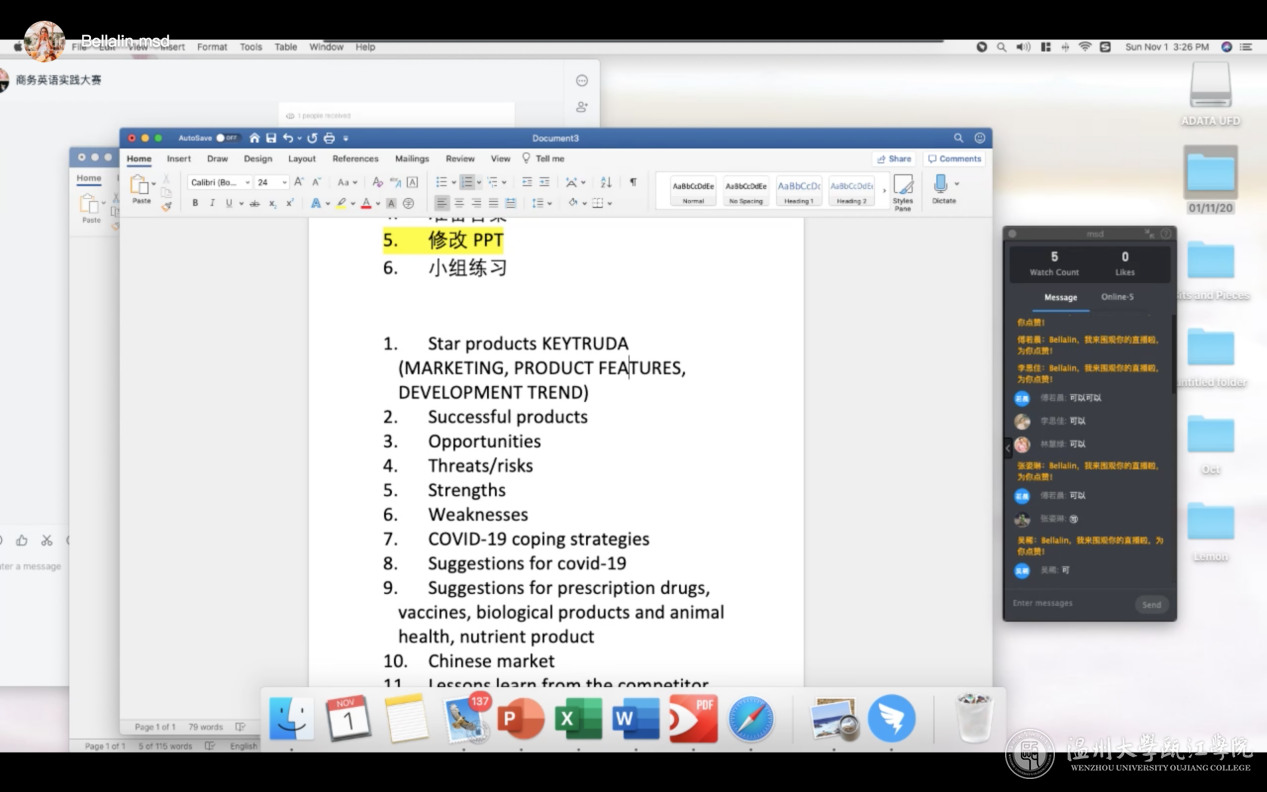Expand the Numbering list dropdown arrow

click(x=479, y=182)
